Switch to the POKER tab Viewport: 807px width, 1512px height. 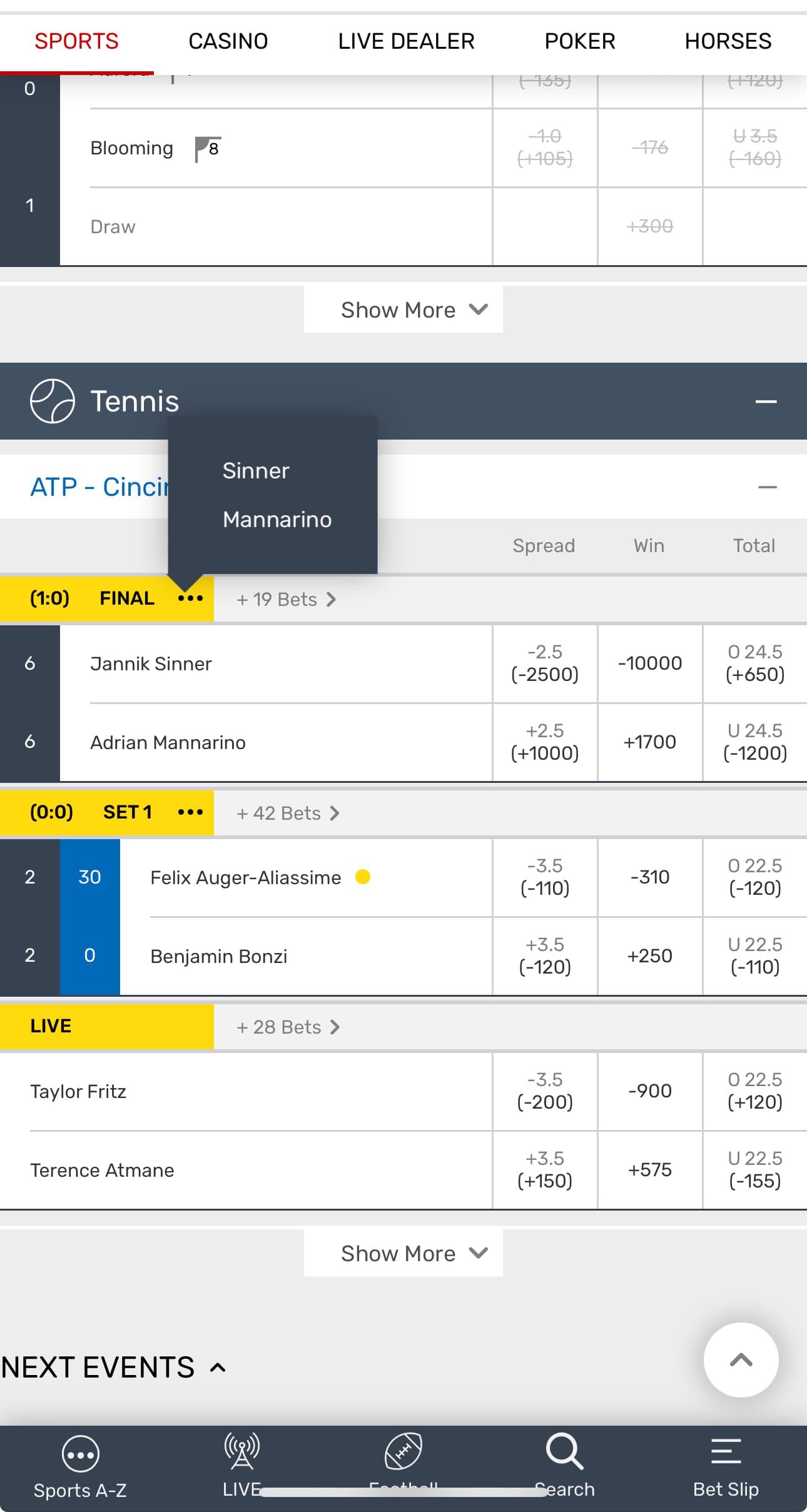click(580, 41)
